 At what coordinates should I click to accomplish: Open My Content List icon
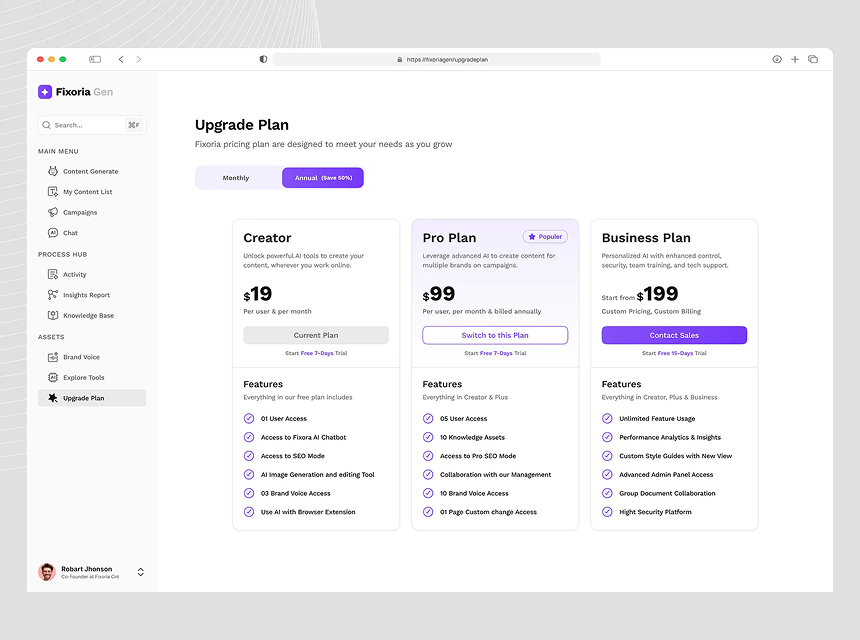[x=53, y=192]
